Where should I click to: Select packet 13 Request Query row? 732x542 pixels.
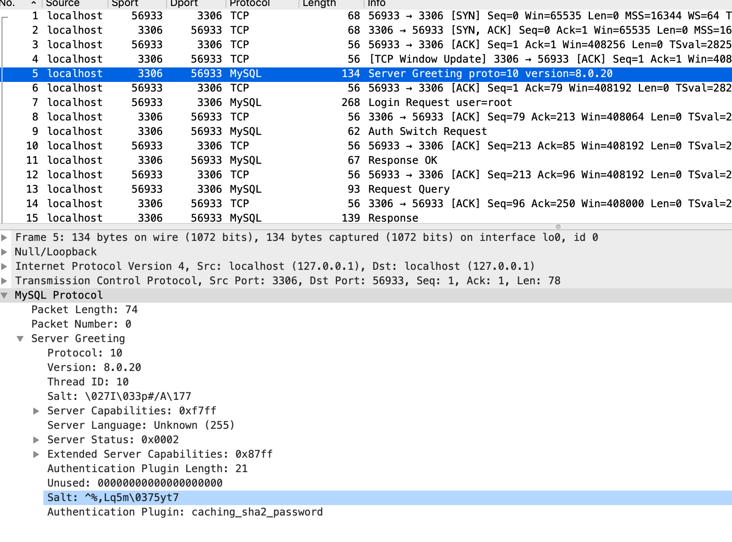pyautogui.click(x=366, y=189)
